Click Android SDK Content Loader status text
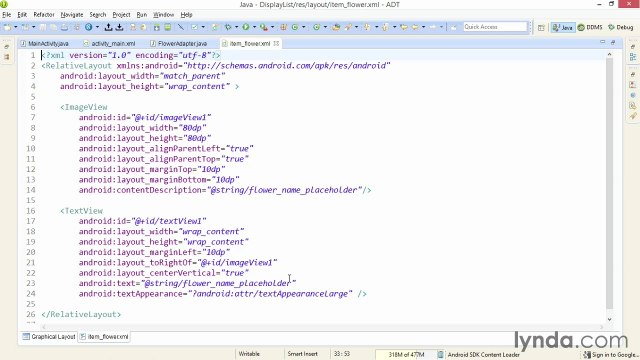Image resolution: width=640 pixels, height=360 pixels. coord(484,355)
